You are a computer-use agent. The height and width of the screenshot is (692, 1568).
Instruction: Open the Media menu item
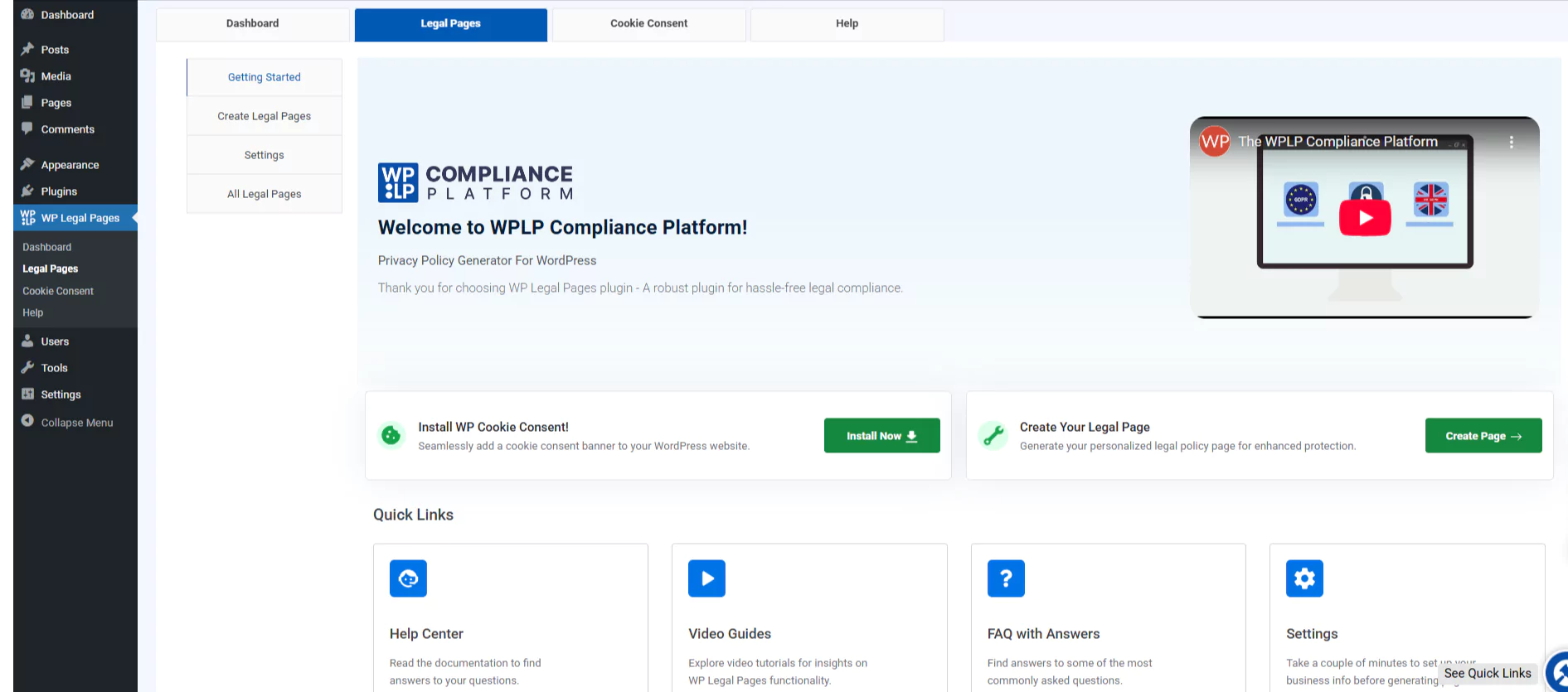[x=75, y=76]
